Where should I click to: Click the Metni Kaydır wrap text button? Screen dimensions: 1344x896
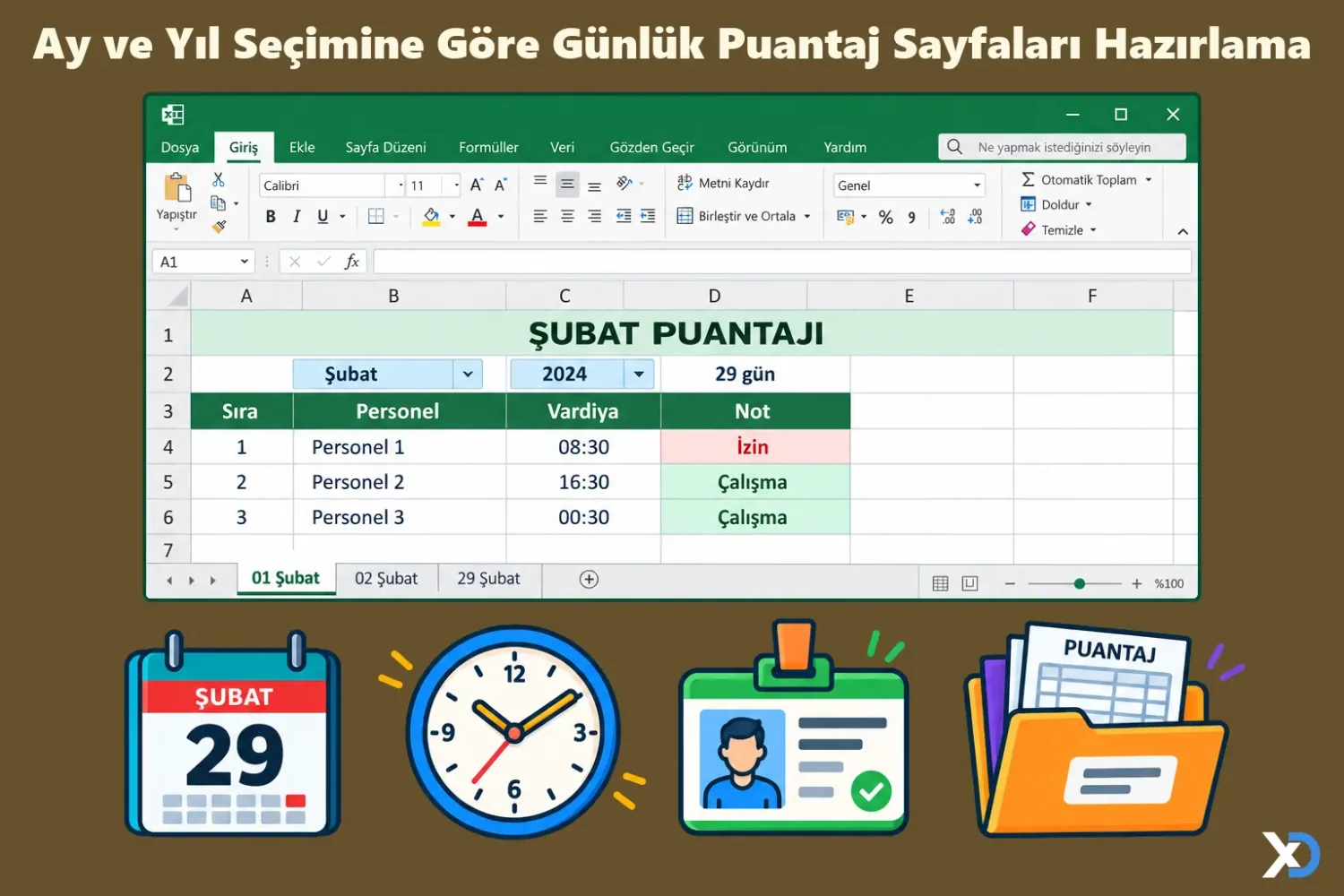click(723, 183)
